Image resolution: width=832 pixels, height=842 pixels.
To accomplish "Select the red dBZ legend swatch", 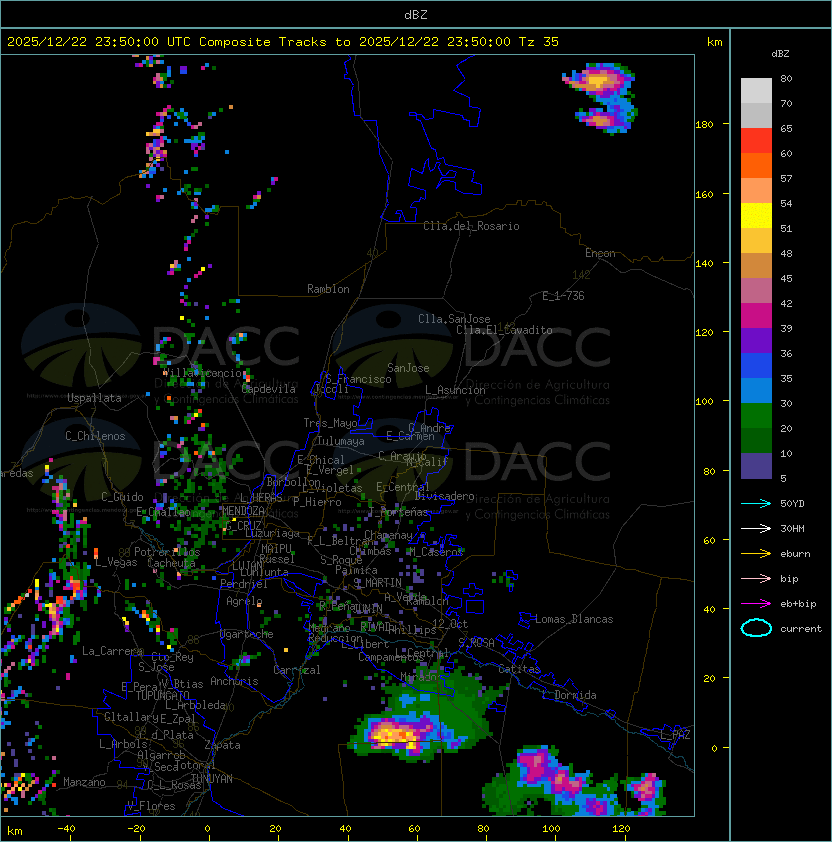I will coord(756,140).
